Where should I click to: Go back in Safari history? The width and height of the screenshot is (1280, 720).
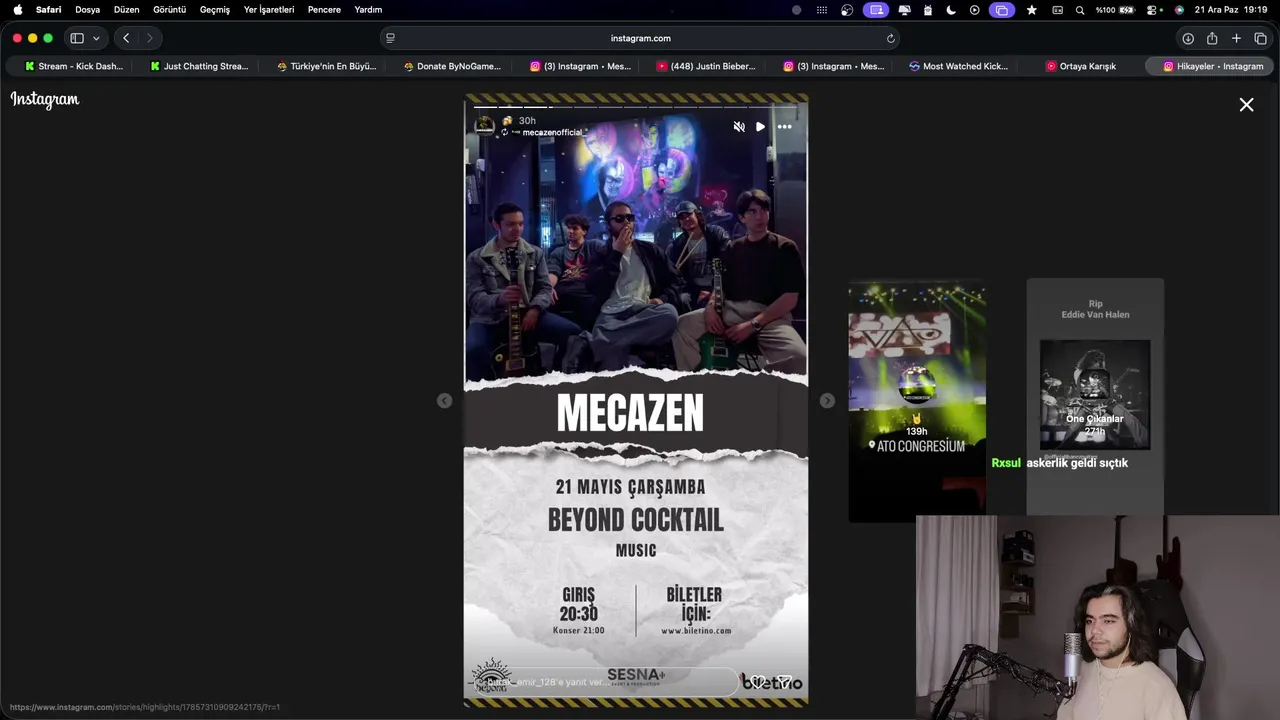coord(126,38)
